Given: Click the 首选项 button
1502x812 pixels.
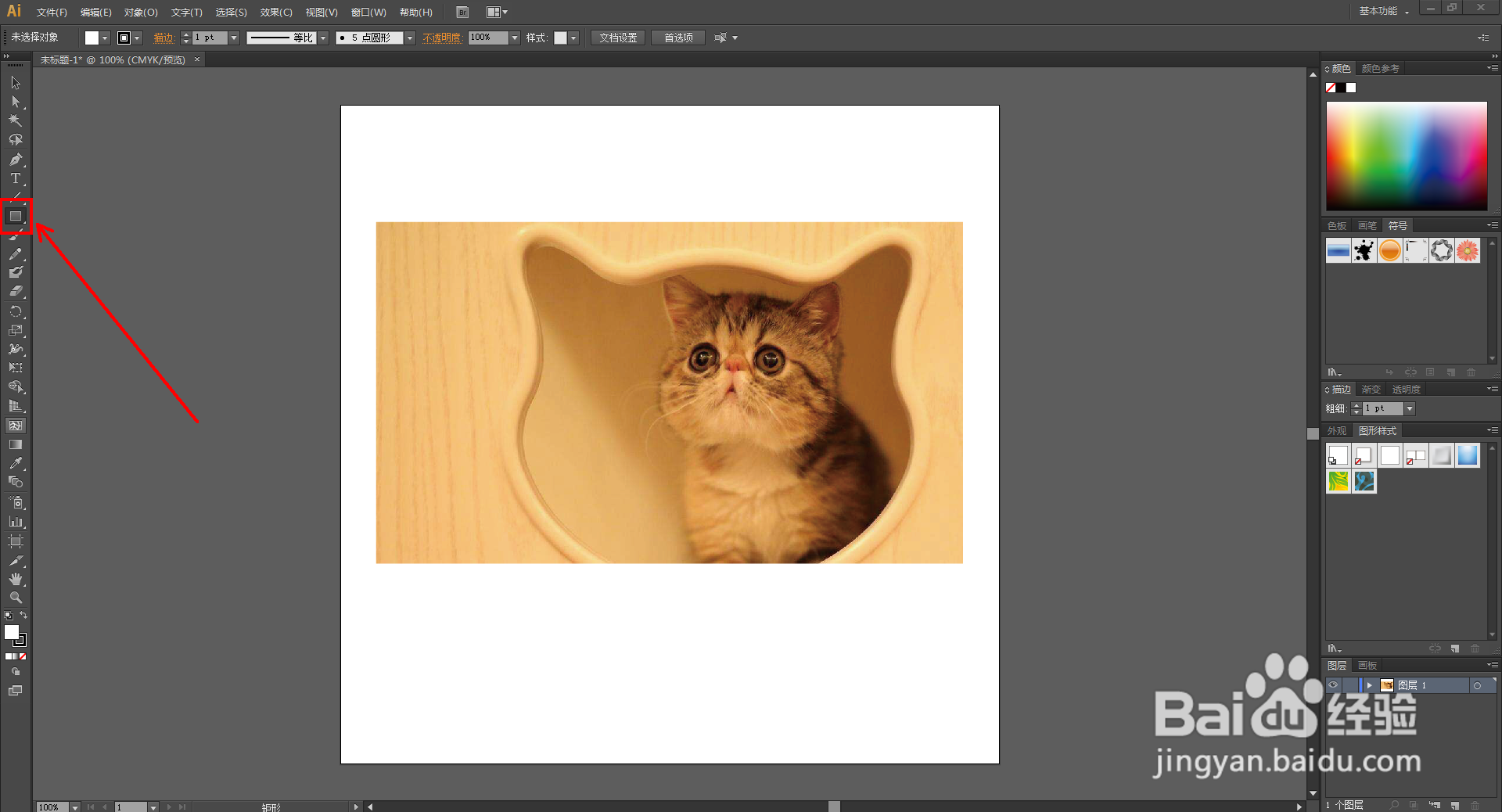Looking at the screenshot, I should click(x=678, y=38).
